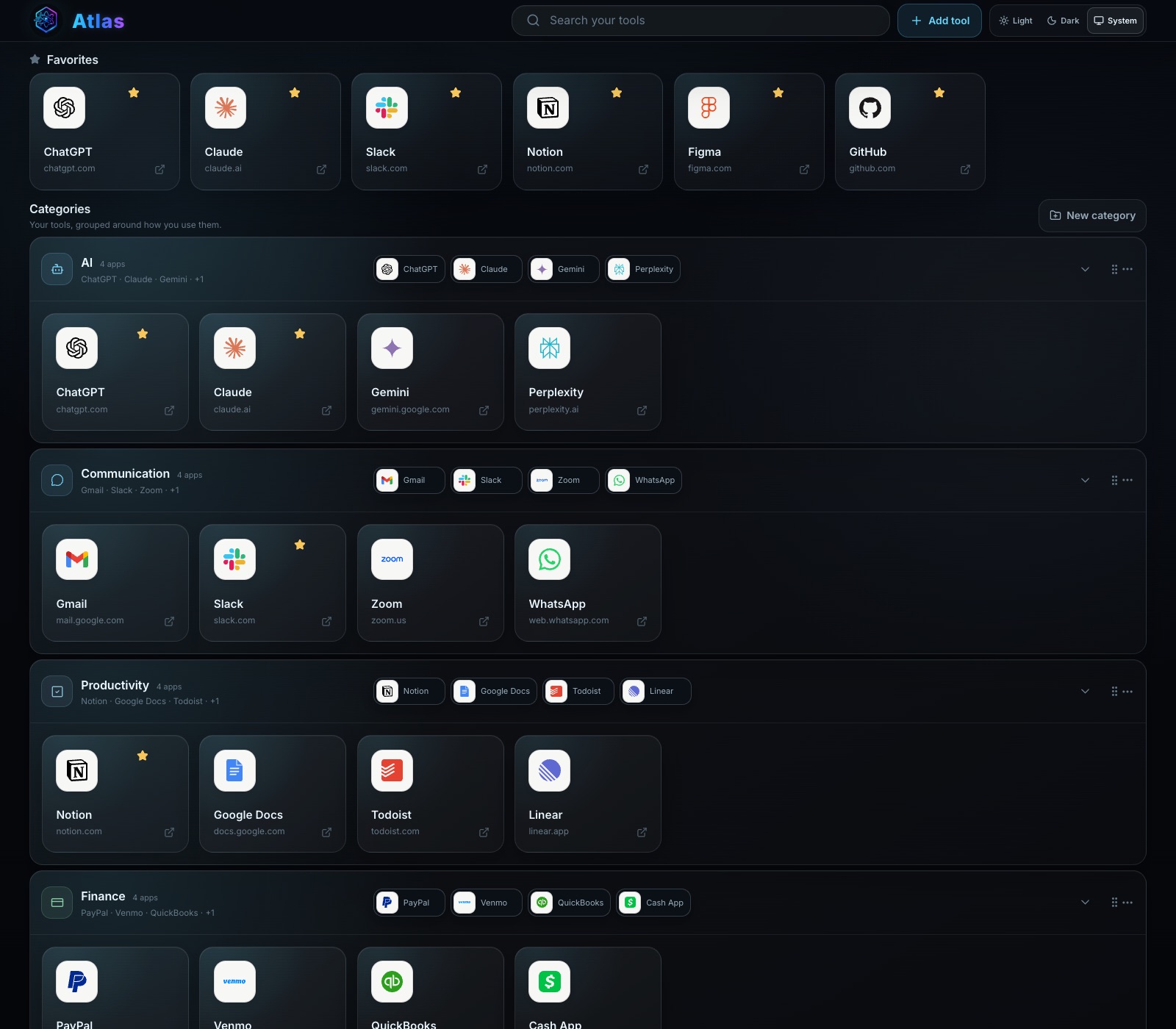
Task: Select System theme option
Action: 1115,21
